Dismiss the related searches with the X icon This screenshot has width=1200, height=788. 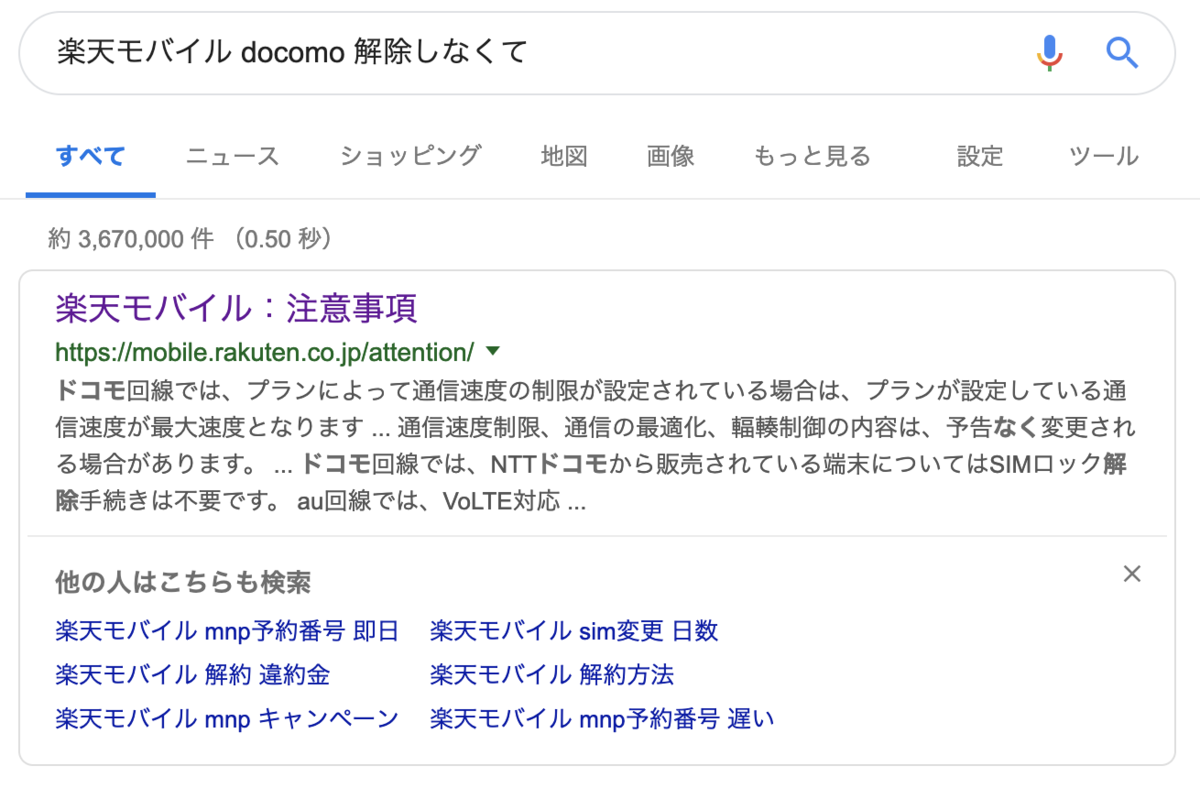pos(1132,574)
